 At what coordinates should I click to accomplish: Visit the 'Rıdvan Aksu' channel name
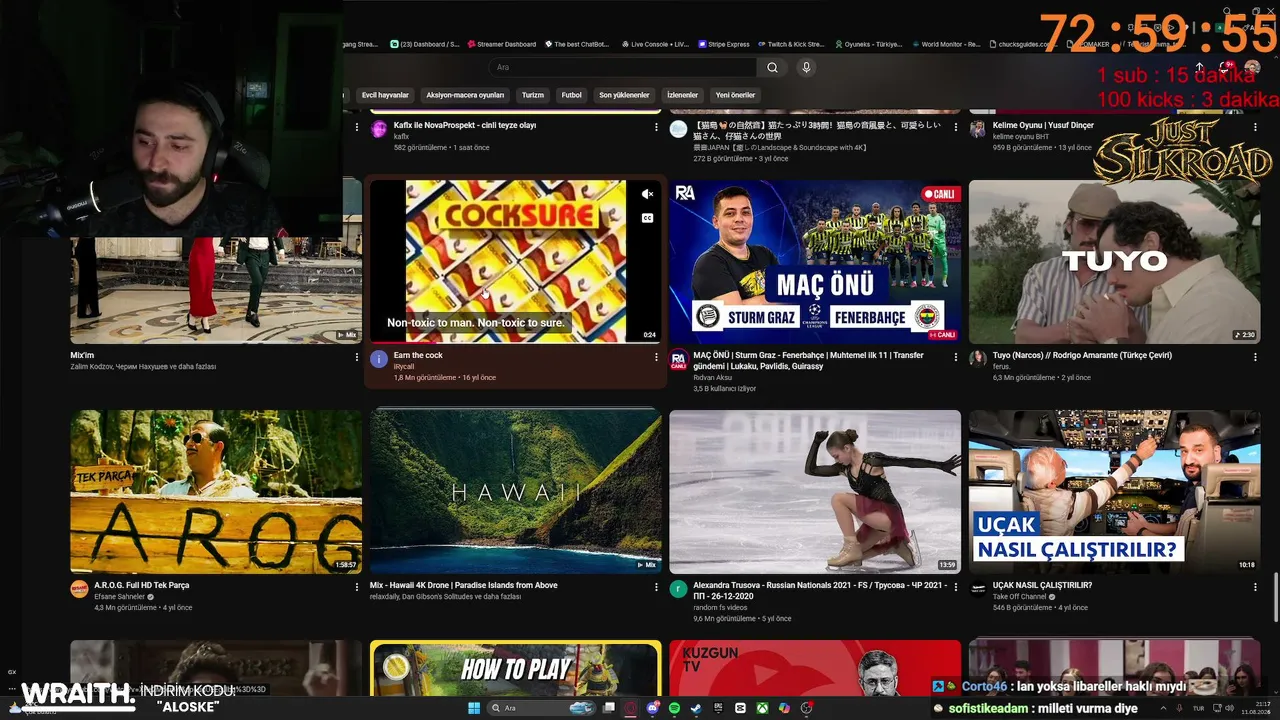tap(713, 377)
